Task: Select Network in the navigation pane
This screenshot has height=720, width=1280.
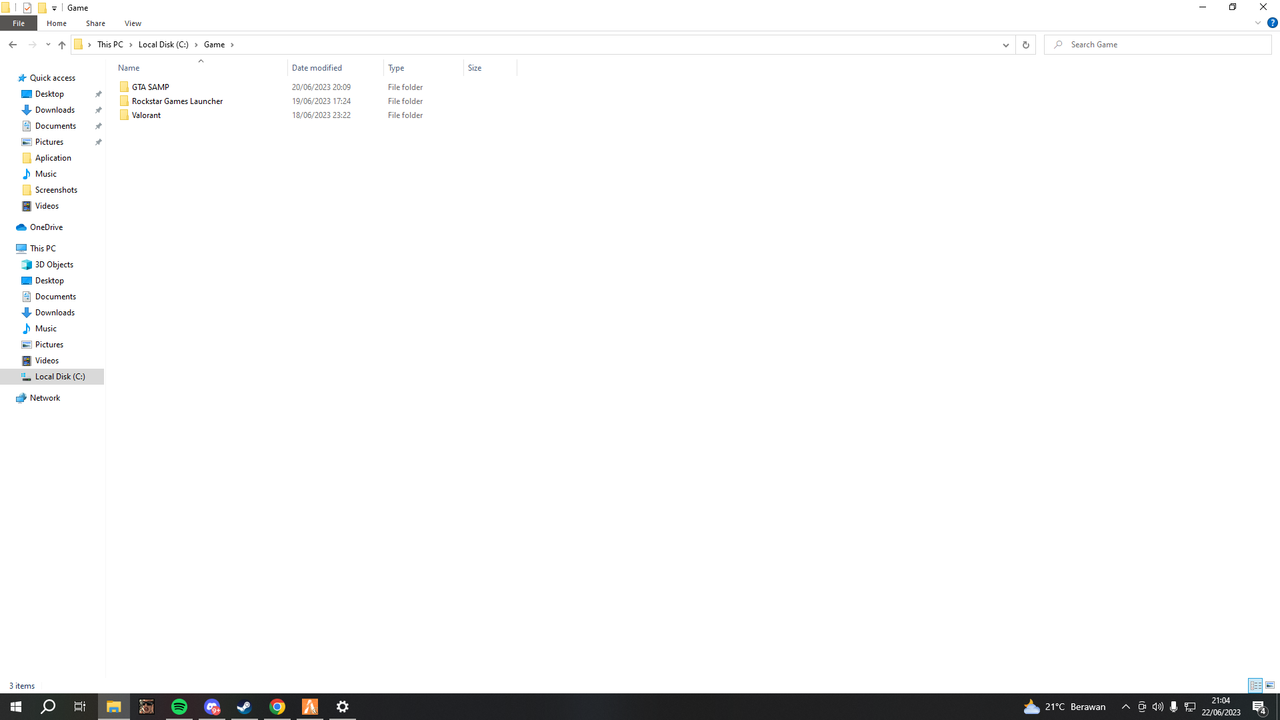Action: [x=44, y=398]
